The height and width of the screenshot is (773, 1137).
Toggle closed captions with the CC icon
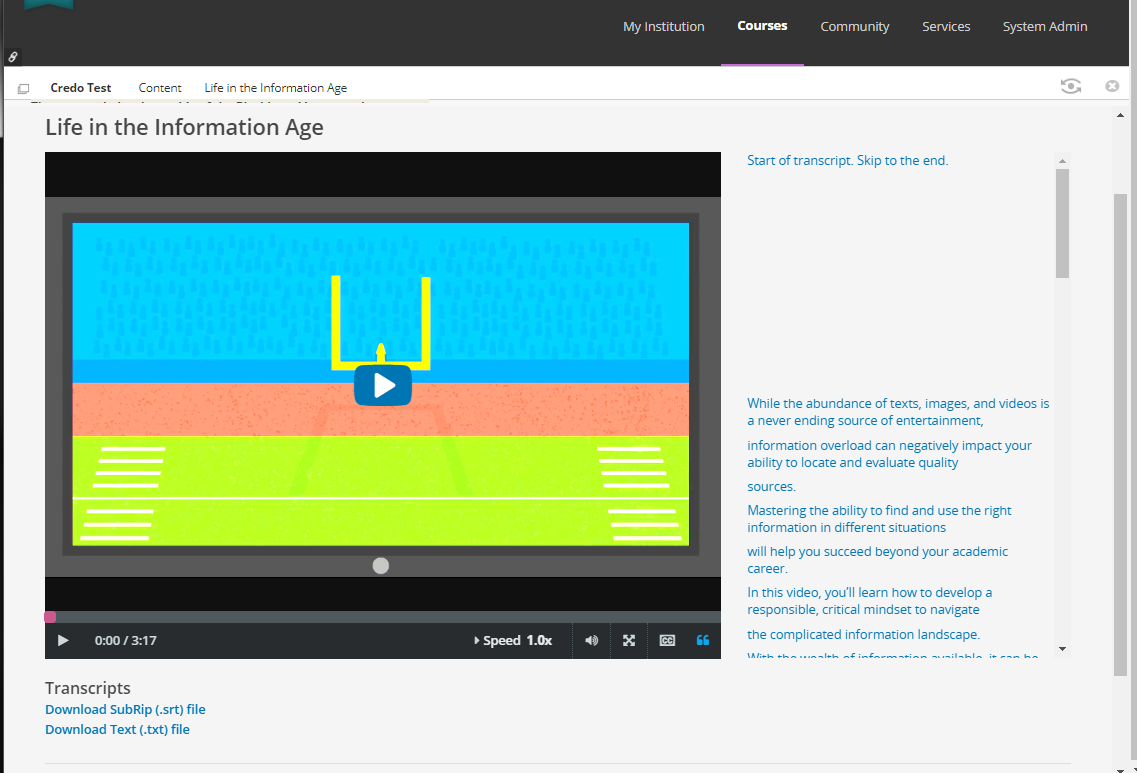[x=667, y=640]
